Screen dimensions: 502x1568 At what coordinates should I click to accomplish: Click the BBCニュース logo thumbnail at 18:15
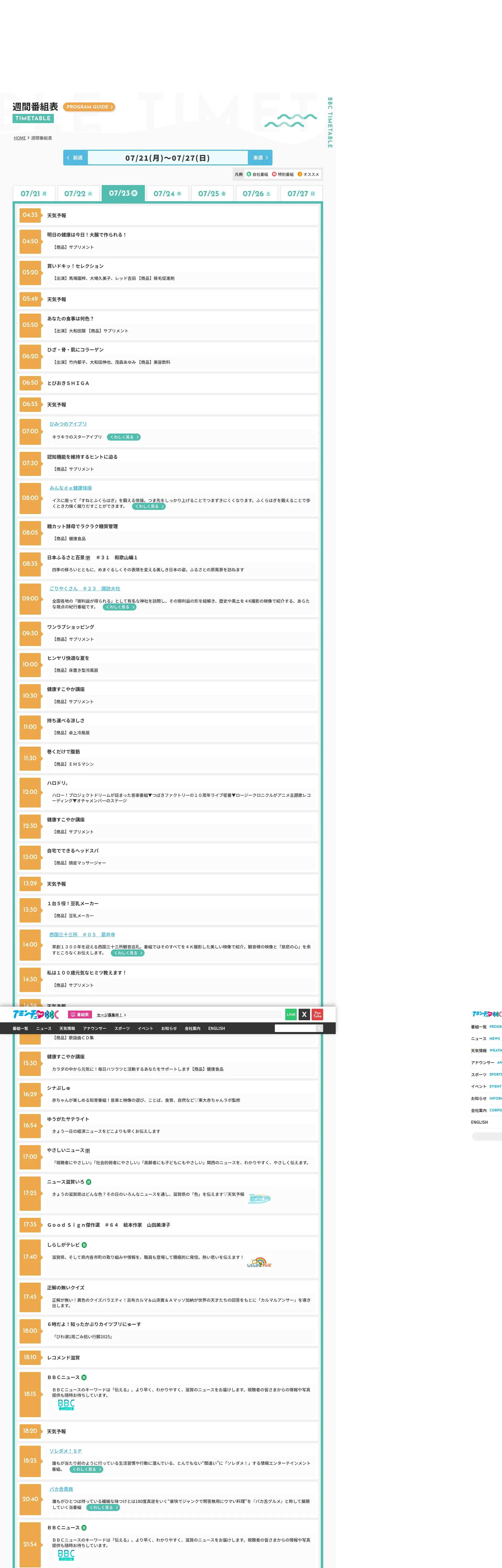(66, 1405)
